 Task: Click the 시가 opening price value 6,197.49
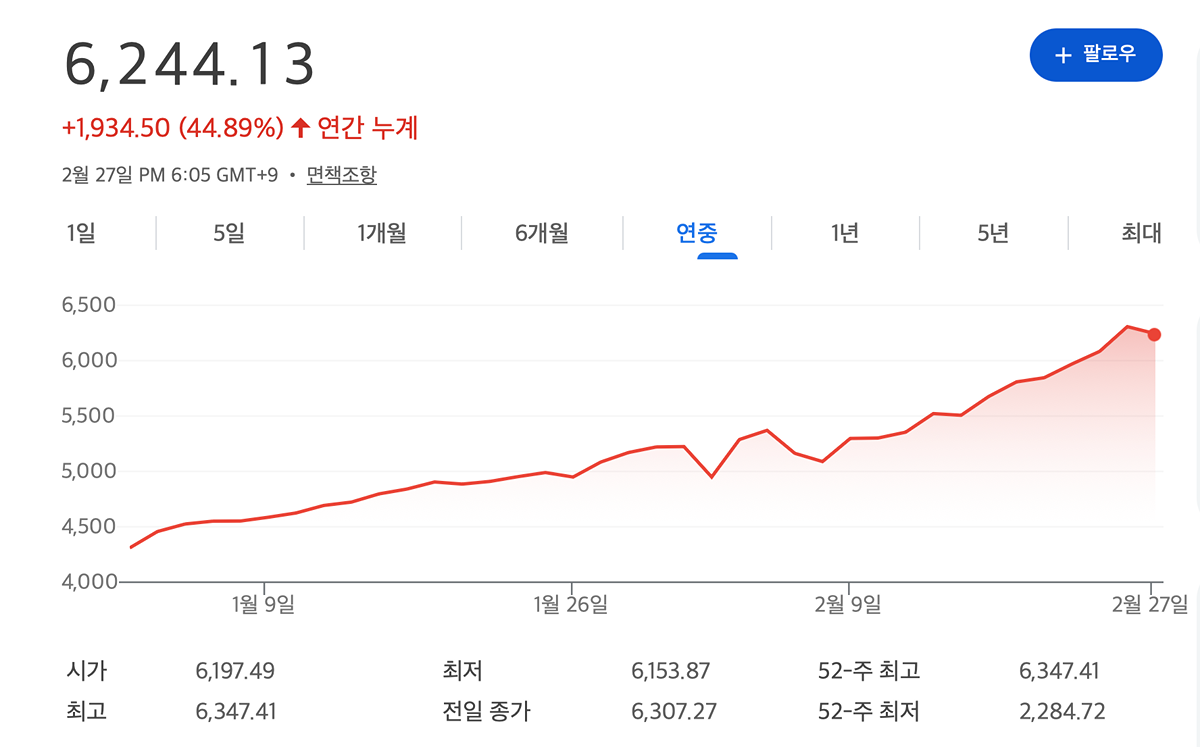[x=235, y=671]
